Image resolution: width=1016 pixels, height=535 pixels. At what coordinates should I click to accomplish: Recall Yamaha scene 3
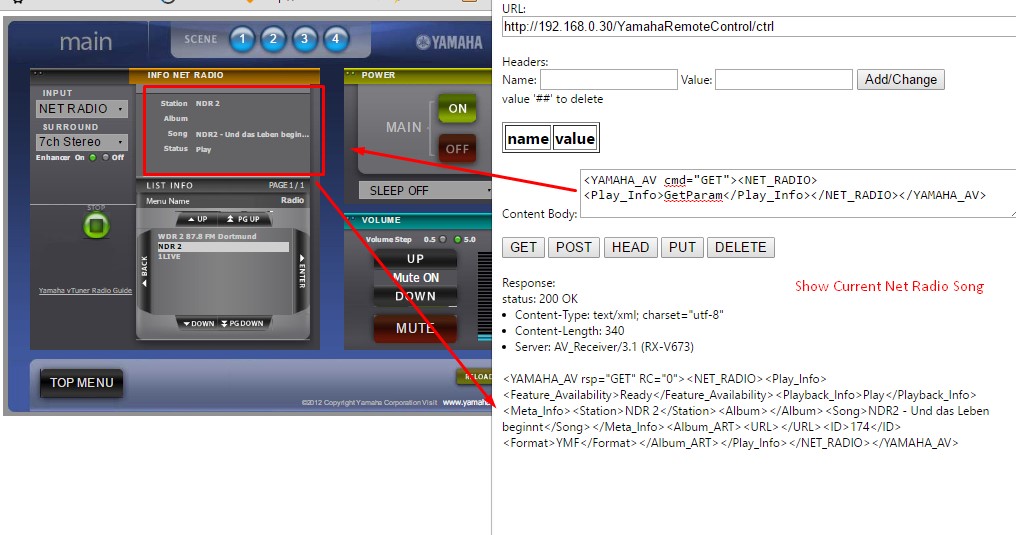coord(305,40)
